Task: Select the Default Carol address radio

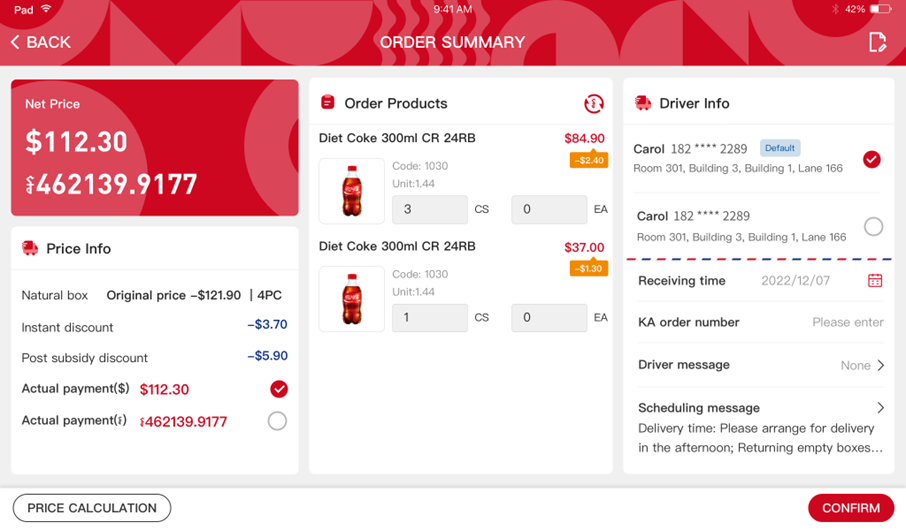Action: click(871, 159)
